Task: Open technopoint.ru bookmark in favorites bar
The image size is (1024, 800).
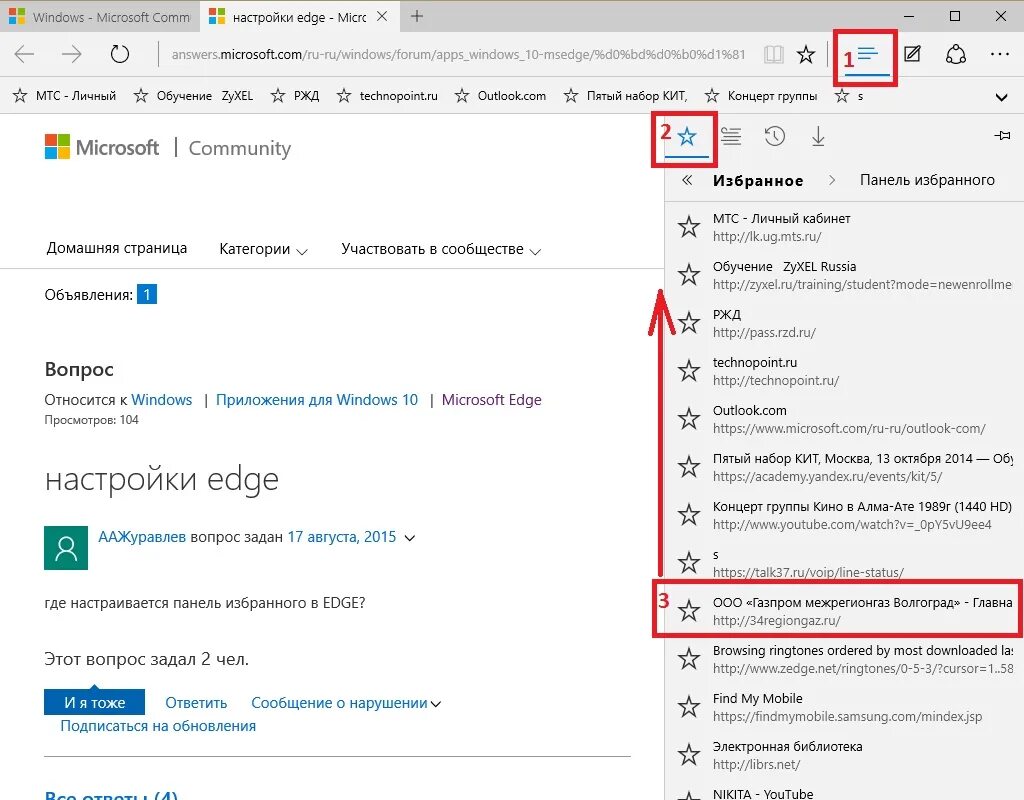Action: click(387, 96)
